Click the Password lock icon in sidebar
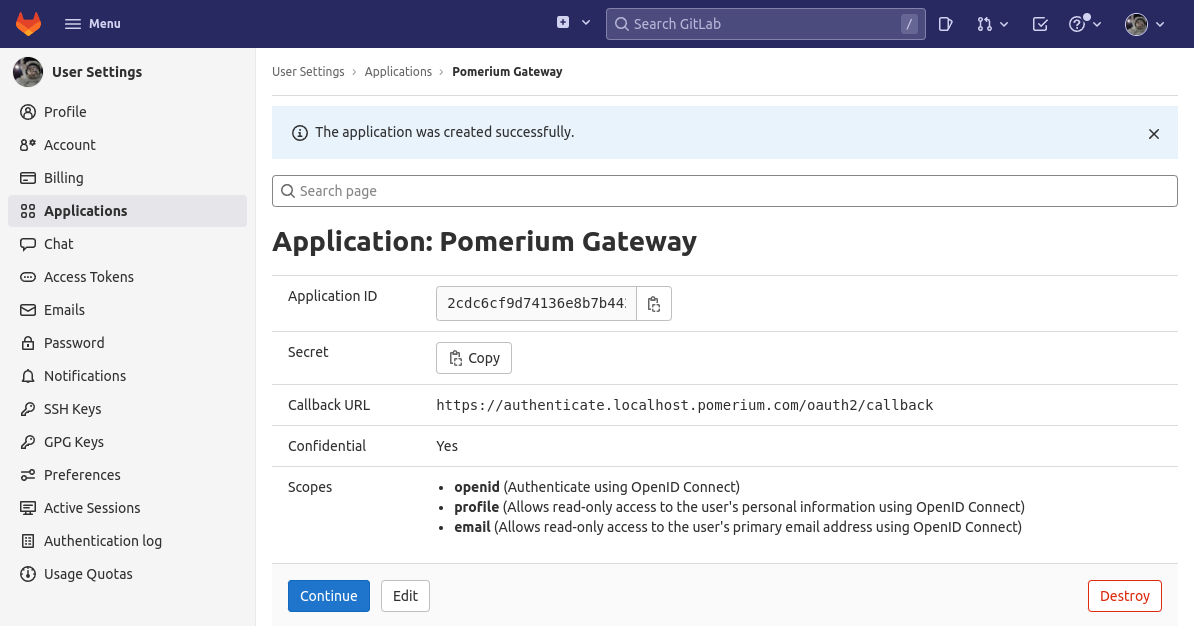Image resolution: width=1194 pixels, height=626 pixels. (28, 342)
